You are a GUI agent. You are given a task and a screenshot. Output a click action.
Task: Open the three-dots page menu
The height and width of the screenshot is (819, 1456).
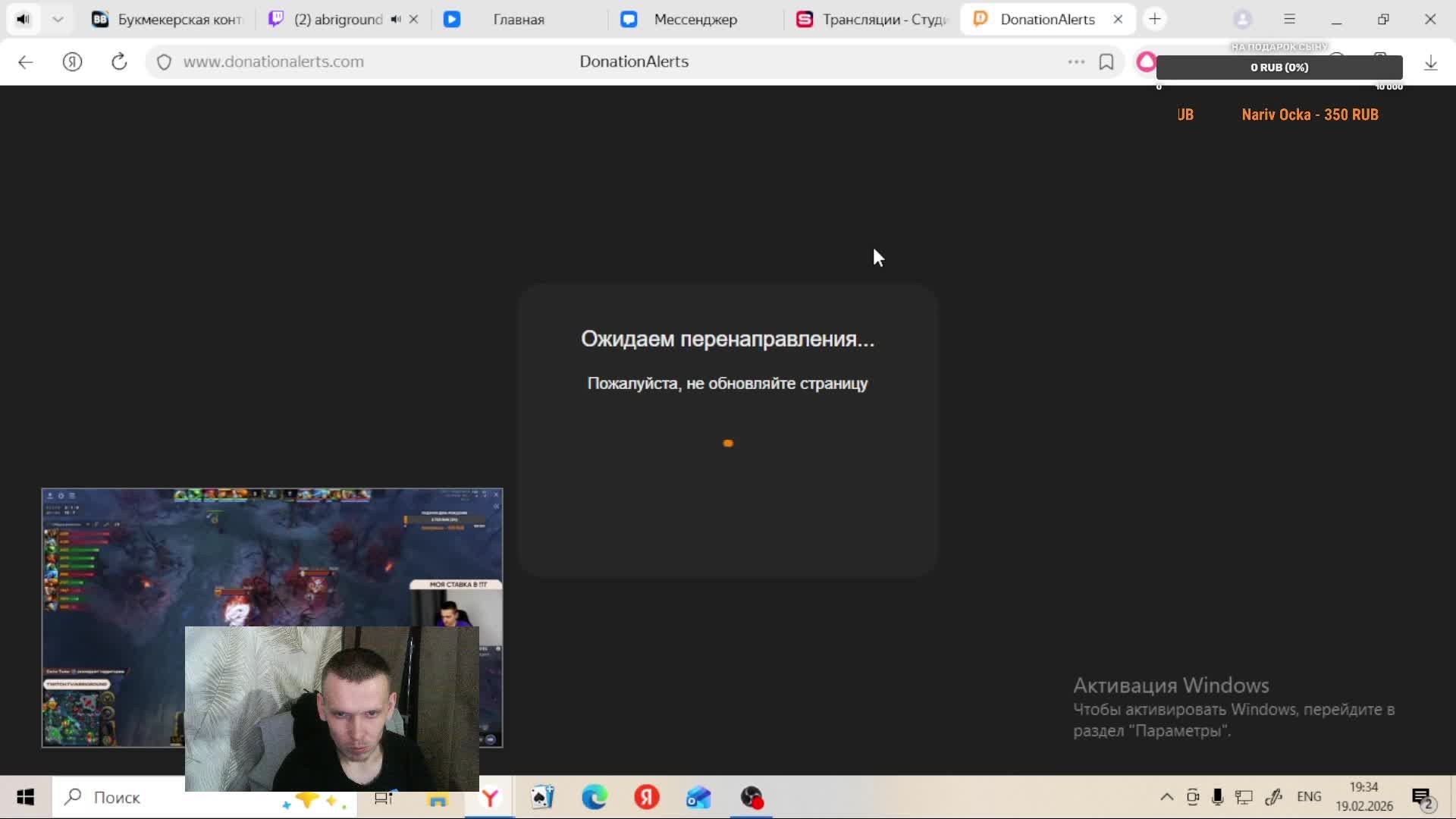coord(1076,62)
